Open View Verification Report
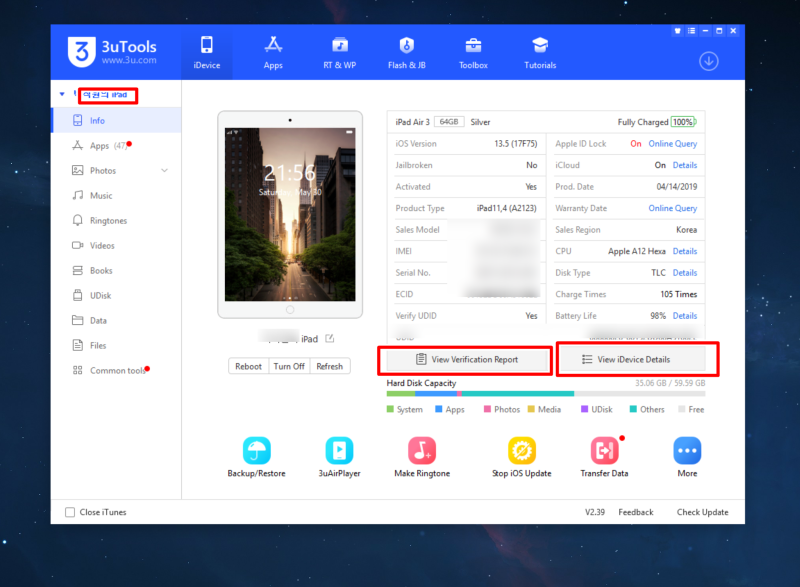The width and height of the screenshot is (800, 587). [x=465, y=358]
